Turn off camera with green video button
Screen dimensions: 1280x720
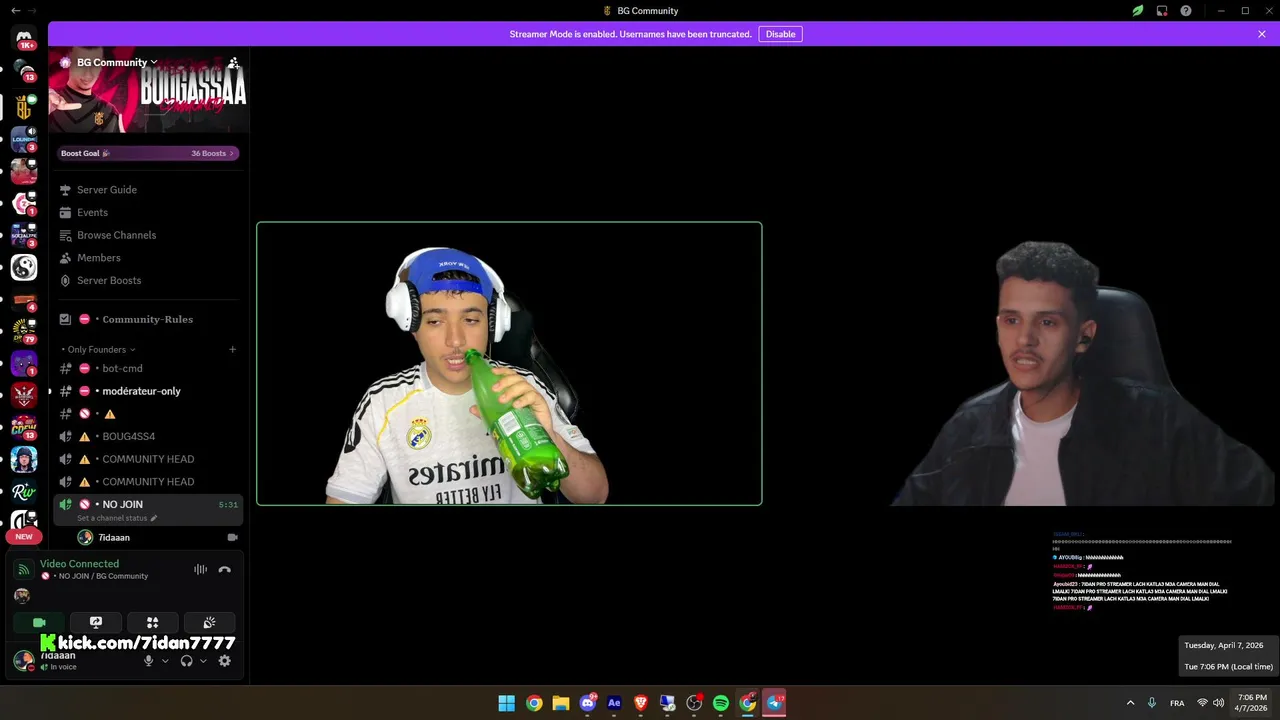pos(39,622)
